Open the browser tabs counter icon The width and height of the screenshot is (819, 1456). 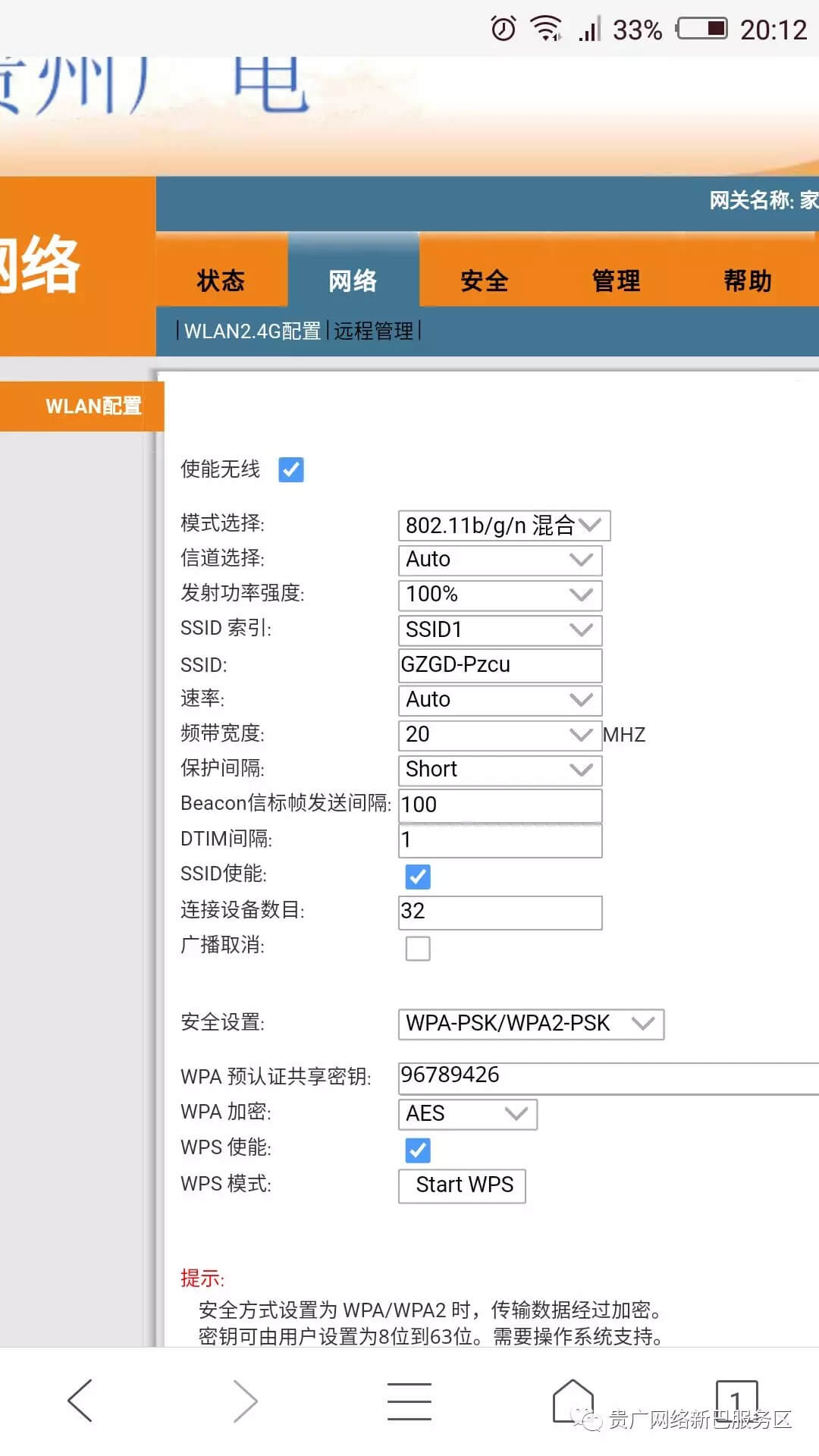point(736,1400)
